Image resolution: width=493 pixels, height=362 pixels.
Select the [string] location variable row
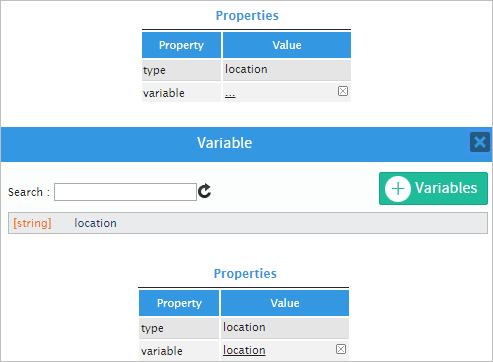(248, 223)
